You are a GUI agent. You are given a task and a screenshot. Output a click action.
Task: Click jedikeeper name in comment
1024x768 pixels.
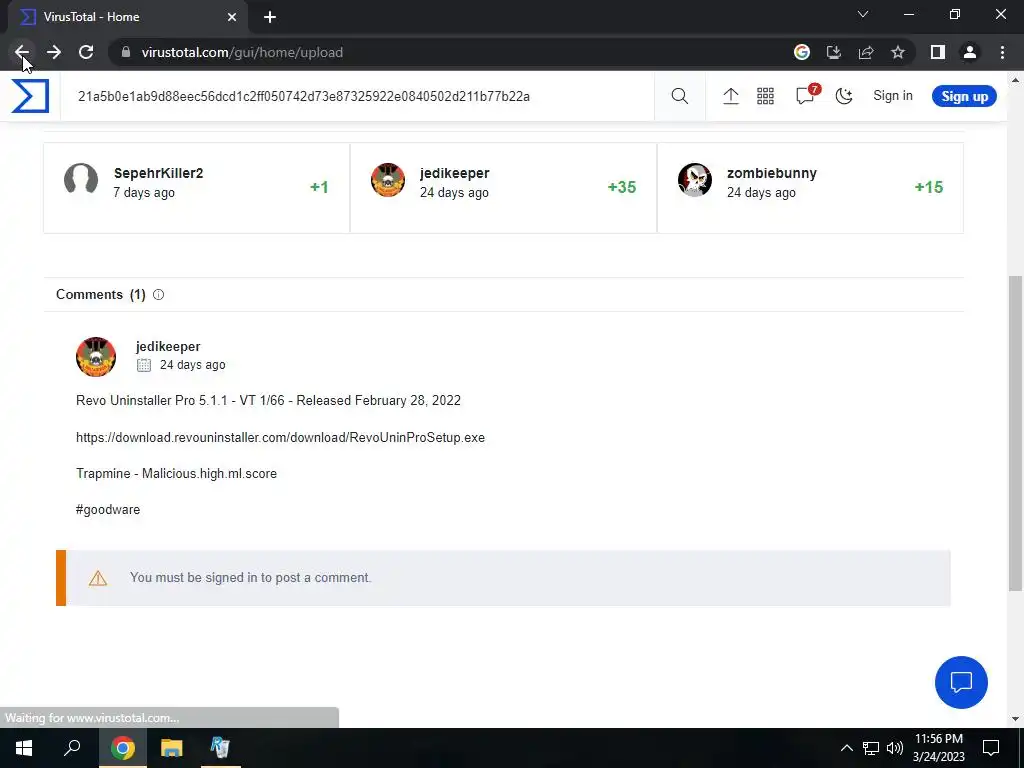pyautogui.click(x=168, y=347)
